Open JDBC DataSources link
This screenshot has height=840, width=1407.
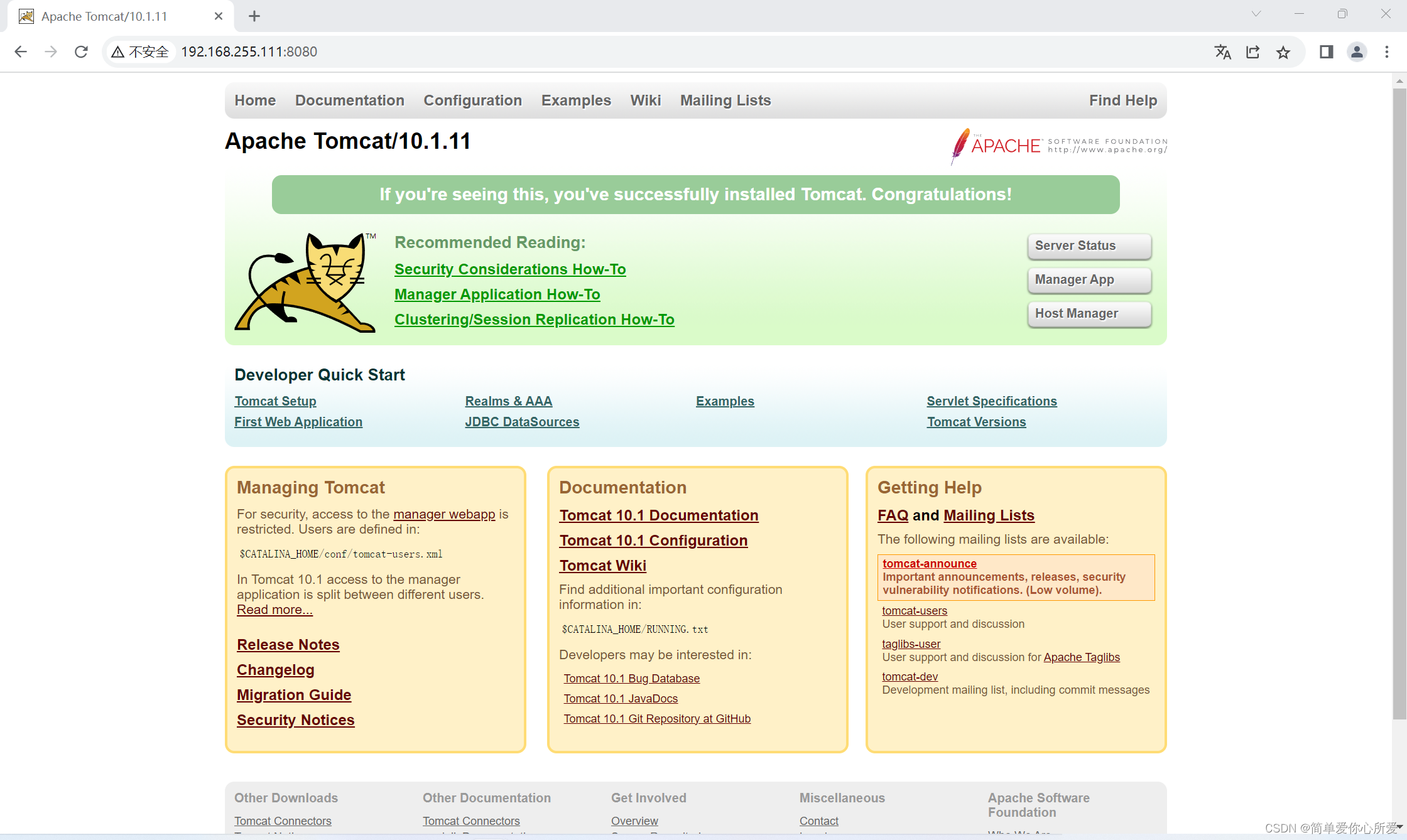tap(522, 422)
